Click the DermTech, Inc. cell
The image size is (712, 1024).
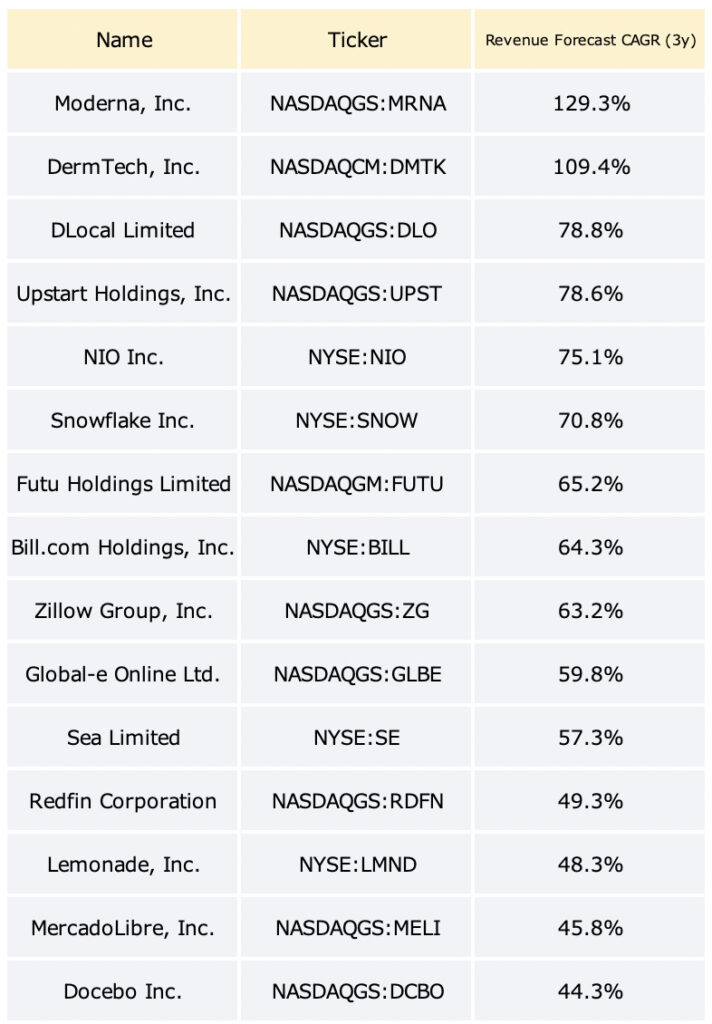122,167
